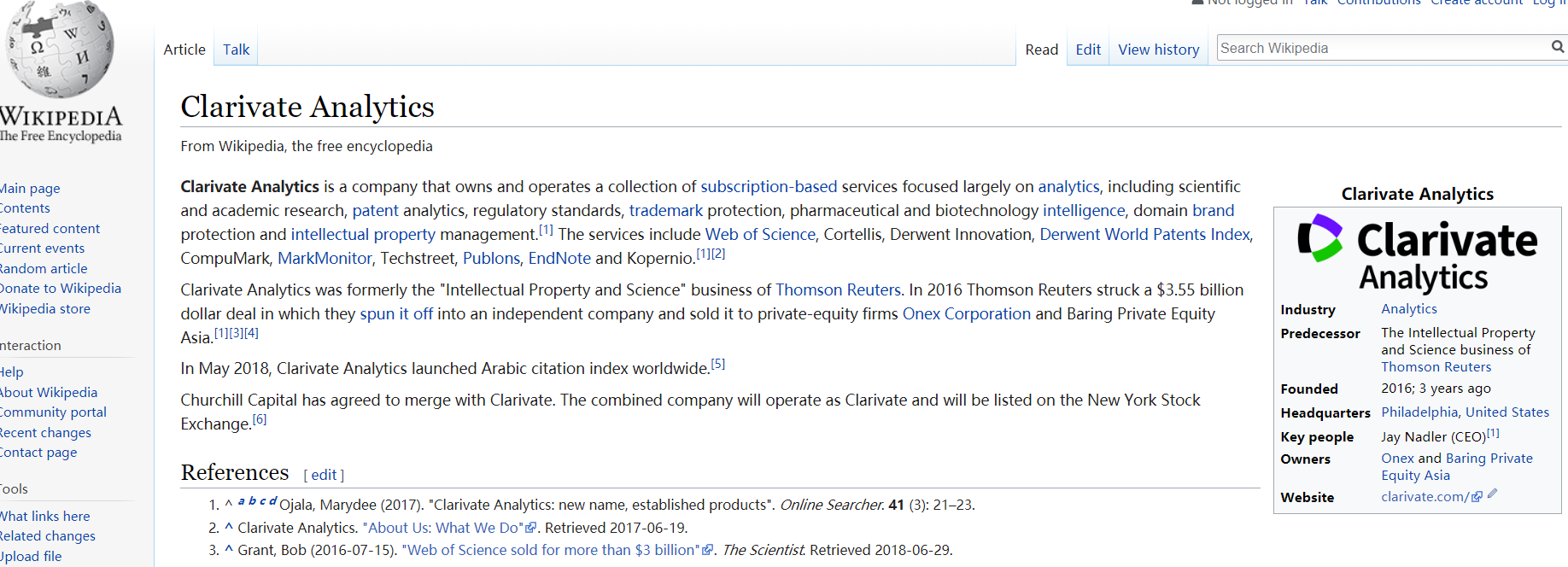
Task: Follow the brand link
Action: tap(1213, 211)
